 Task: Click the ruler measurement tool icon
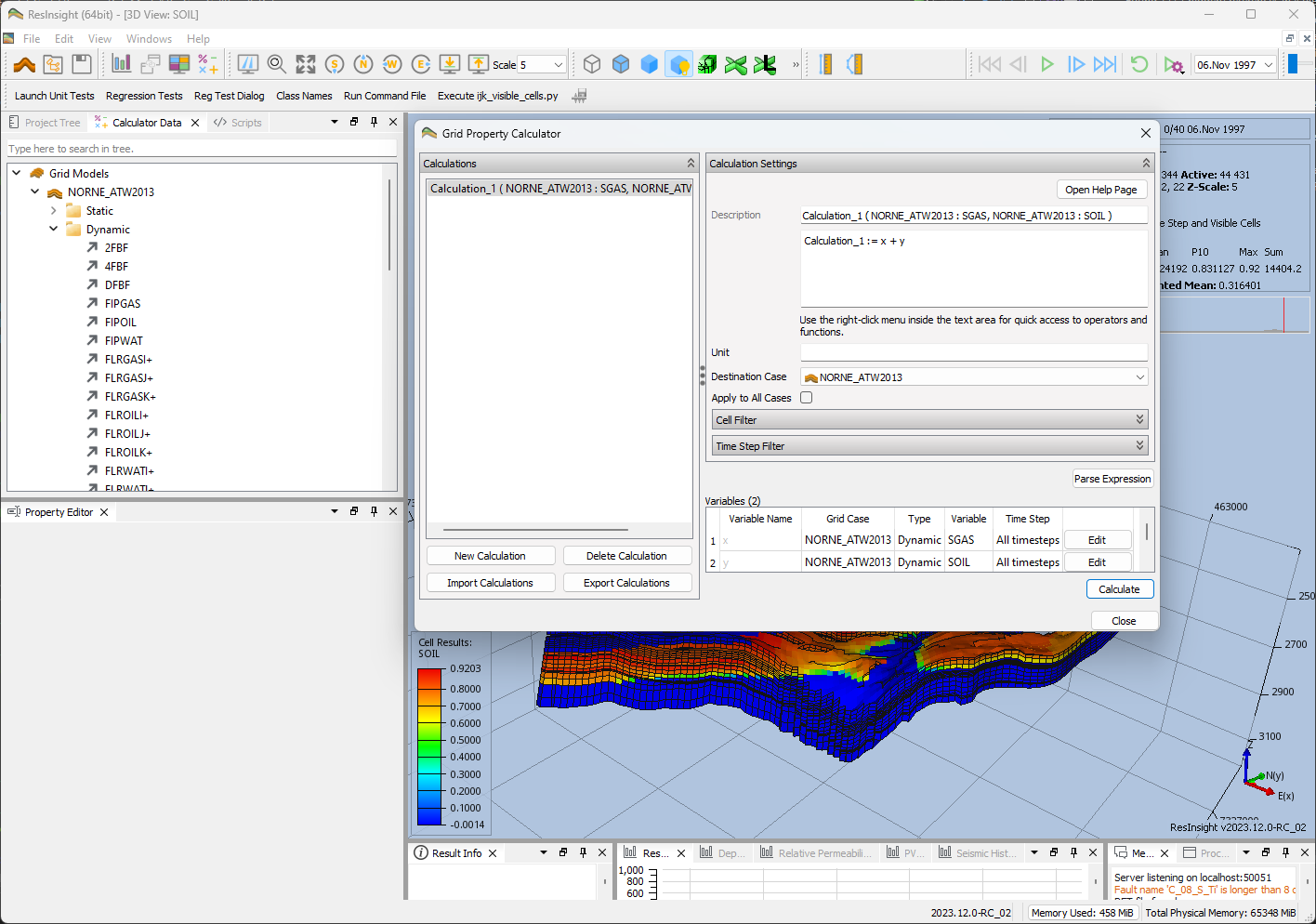tap(825, 64)
